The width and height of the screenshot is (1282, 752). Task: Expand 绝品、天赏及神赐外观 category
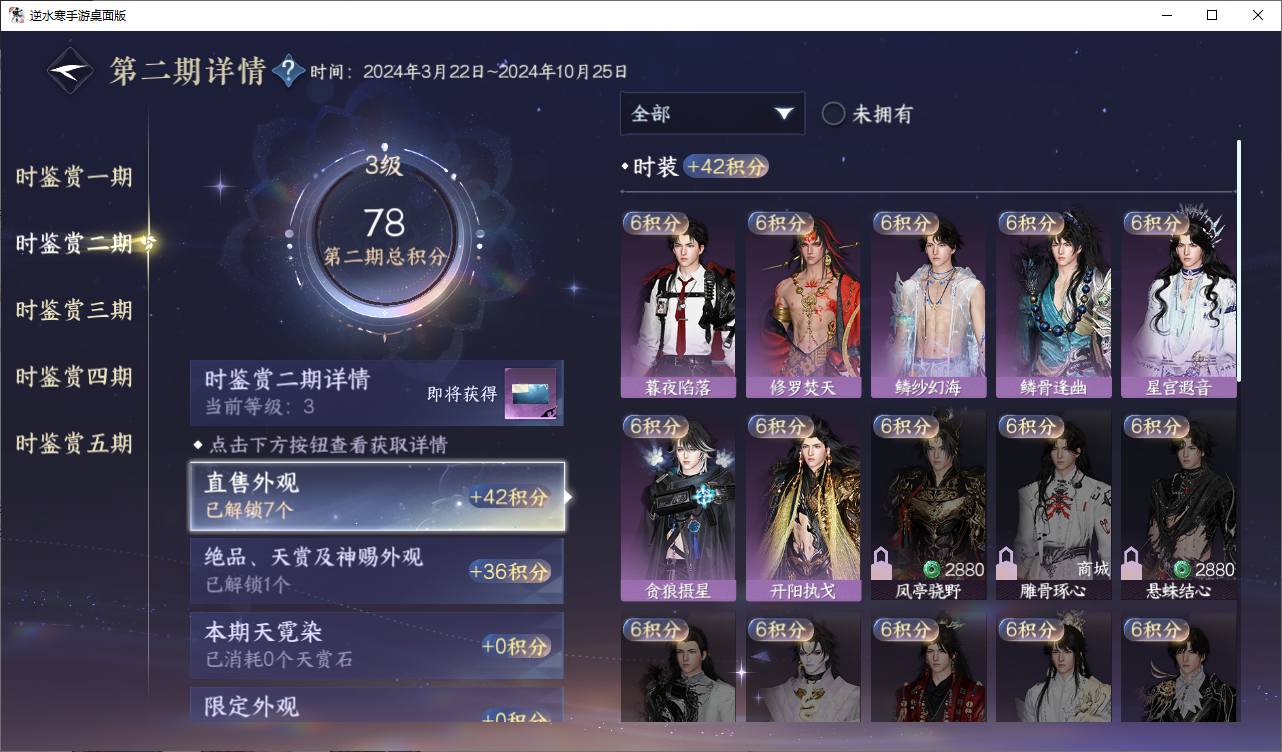(377, 571)
